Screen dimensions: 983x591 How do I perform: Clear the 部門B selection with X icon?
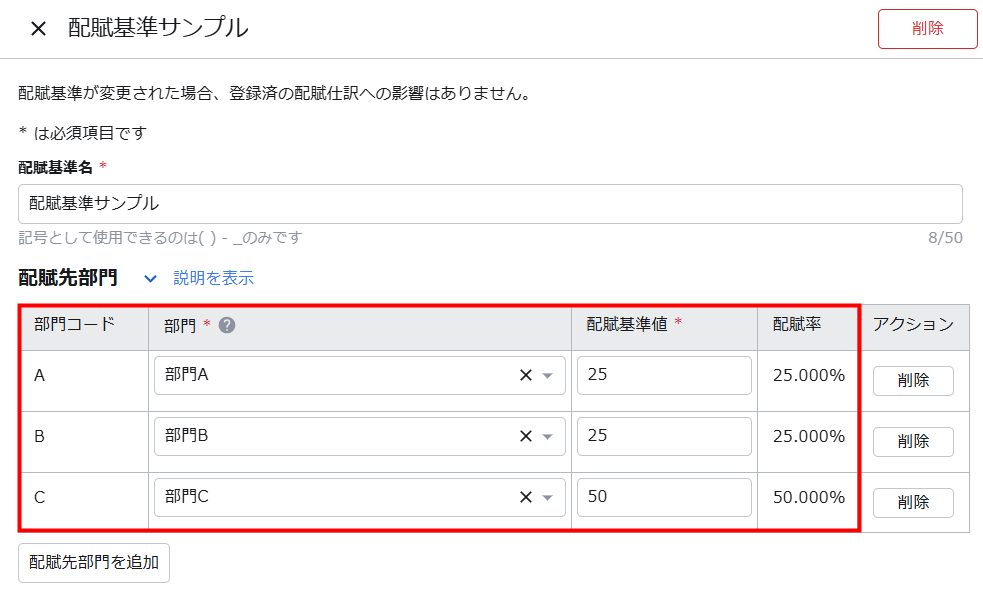(525, 437)
